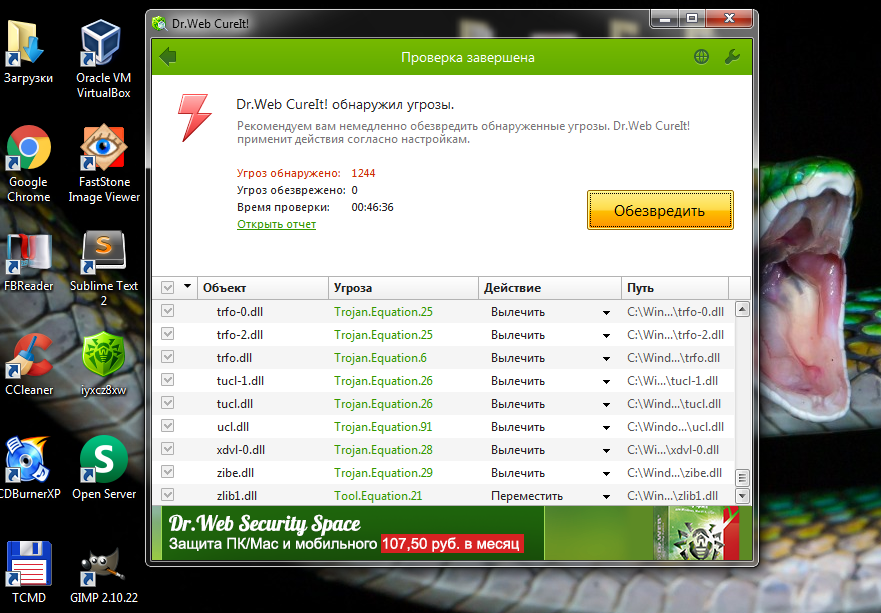Open settings wrench icon in Dr.Web
Screen dimensions: 881x613
coord(732,57)
